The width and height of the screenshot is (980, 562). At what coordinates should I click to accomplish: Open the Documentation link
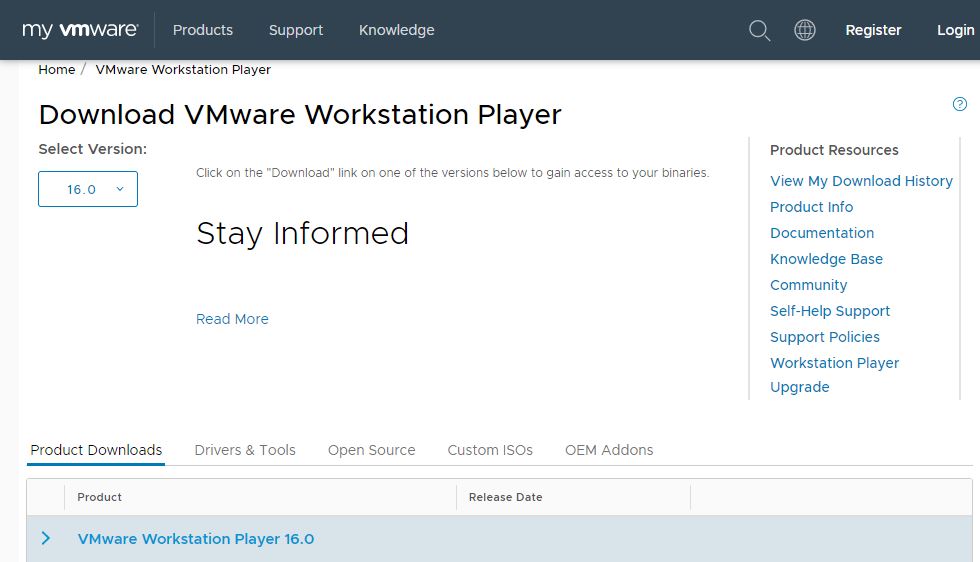tap(822, 233)
